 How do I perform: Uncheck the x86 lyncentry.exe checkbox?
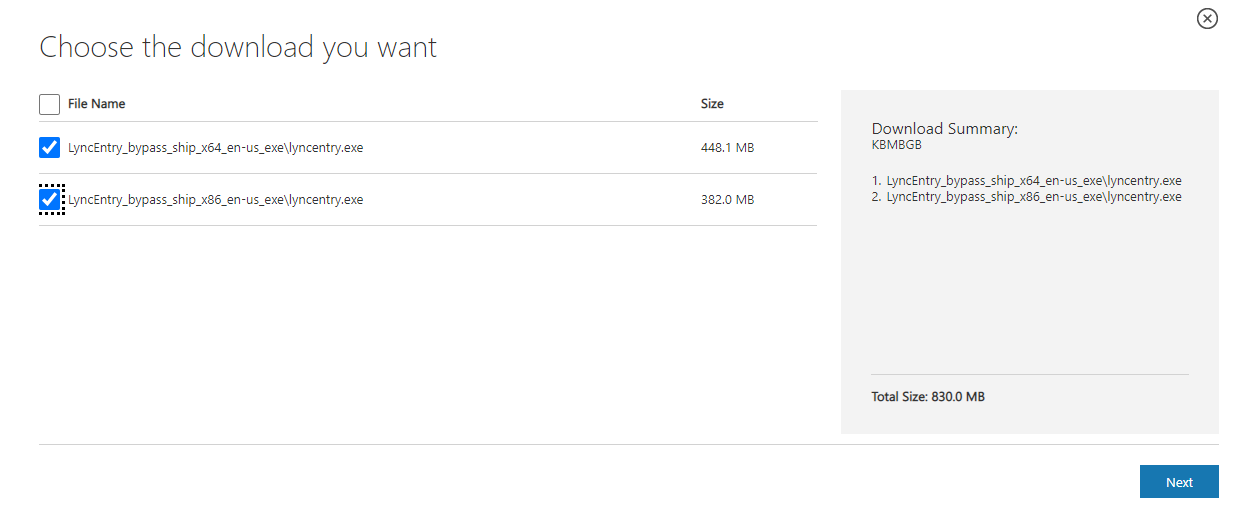click(49, 200)
